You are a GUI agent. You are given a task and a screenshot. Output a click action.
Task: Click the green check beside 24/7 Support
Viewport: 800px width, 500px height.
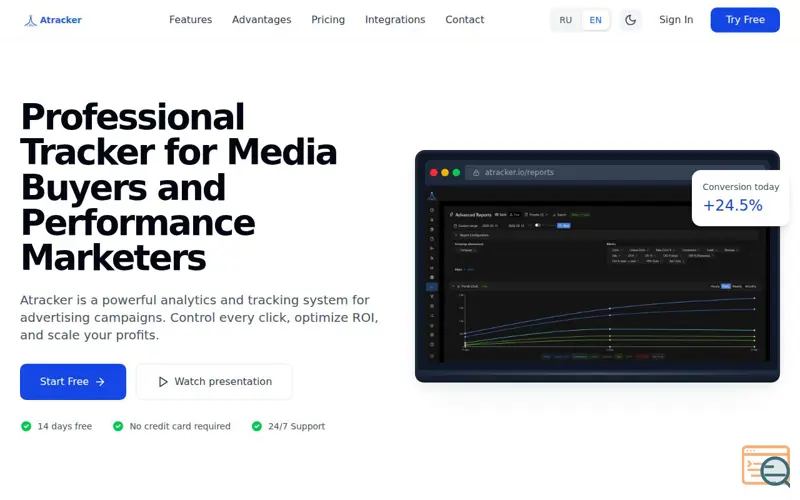click(257, 426)
